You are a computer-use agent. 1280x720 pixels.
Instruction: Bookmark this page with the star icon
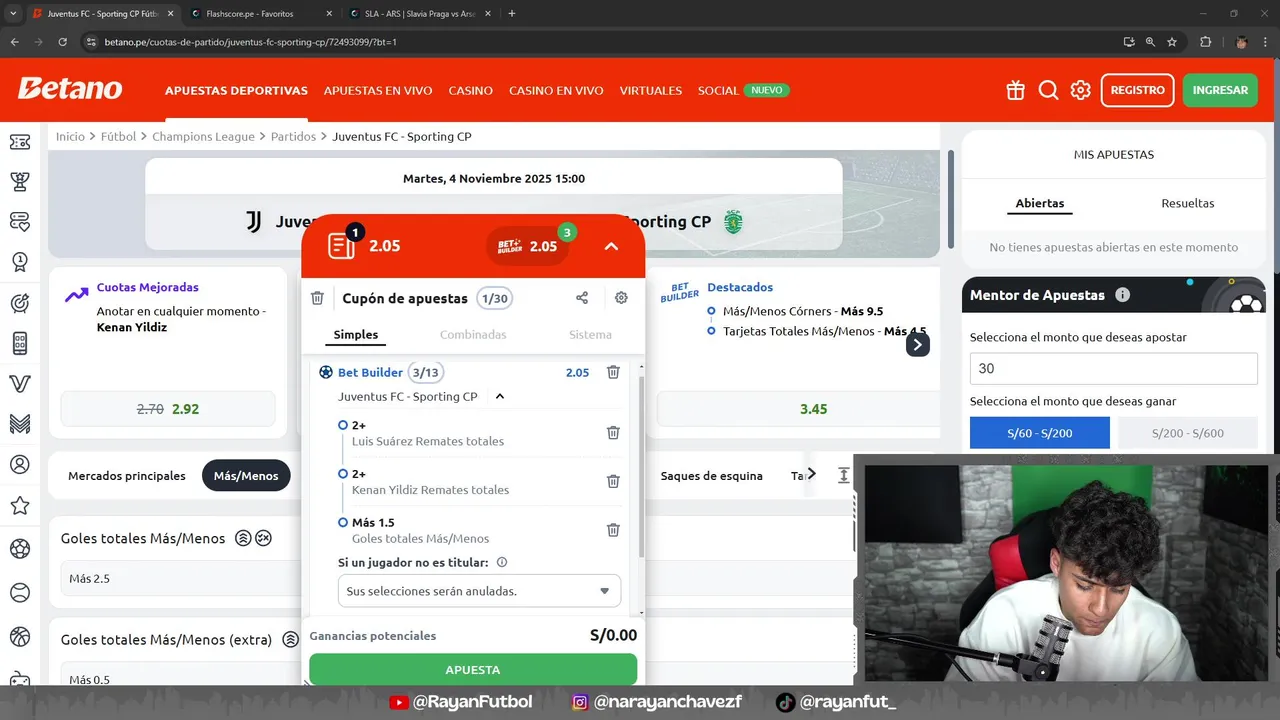tap(1172, 42)
